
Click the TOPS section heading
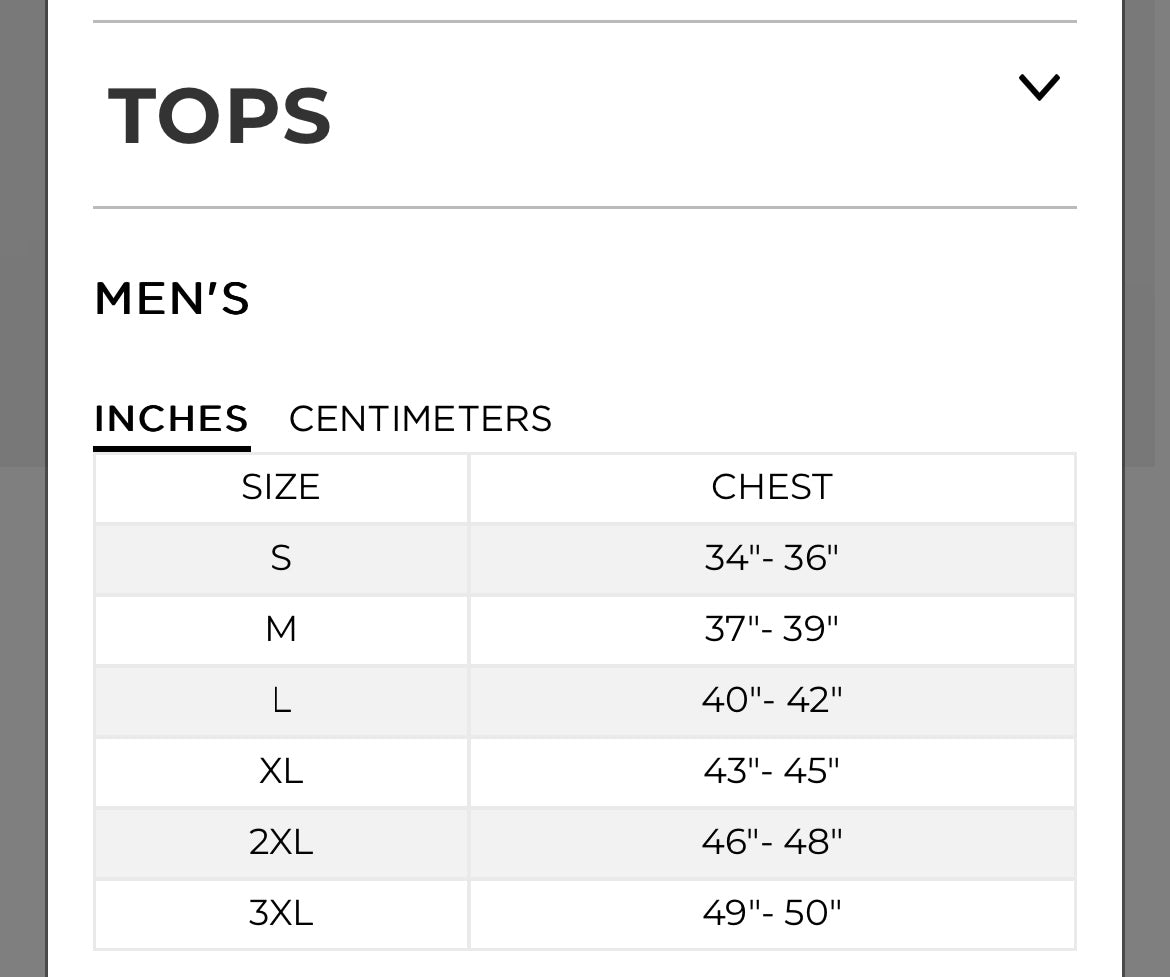point(220,116)
